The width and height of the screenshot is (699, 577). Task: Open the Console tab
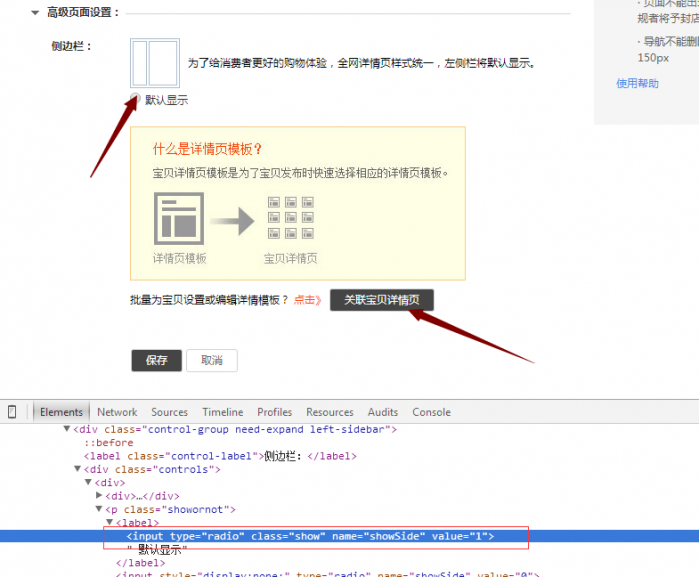point(431,412)
